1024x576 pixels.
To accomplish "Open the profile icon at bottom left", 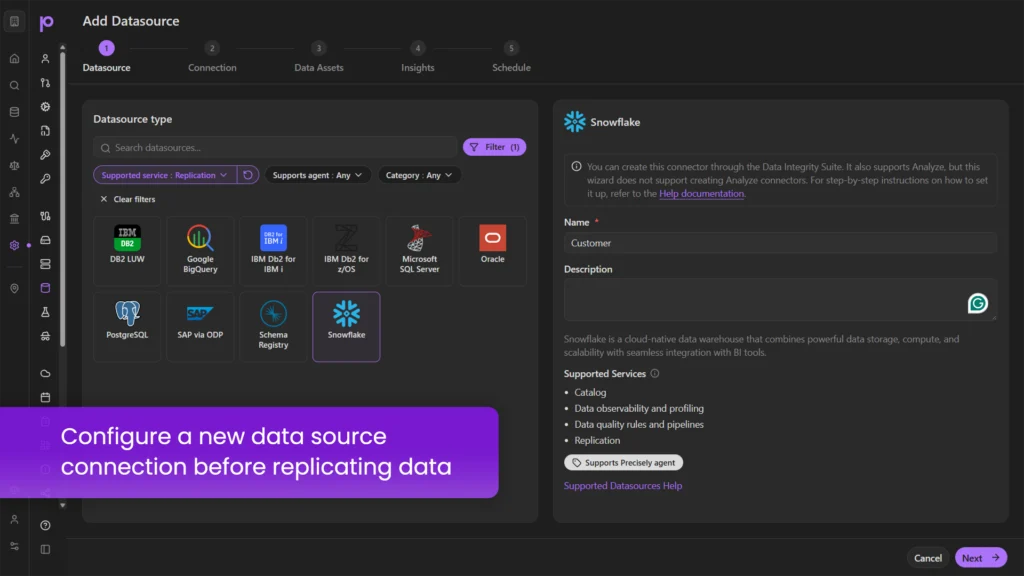I will [14, 520].
